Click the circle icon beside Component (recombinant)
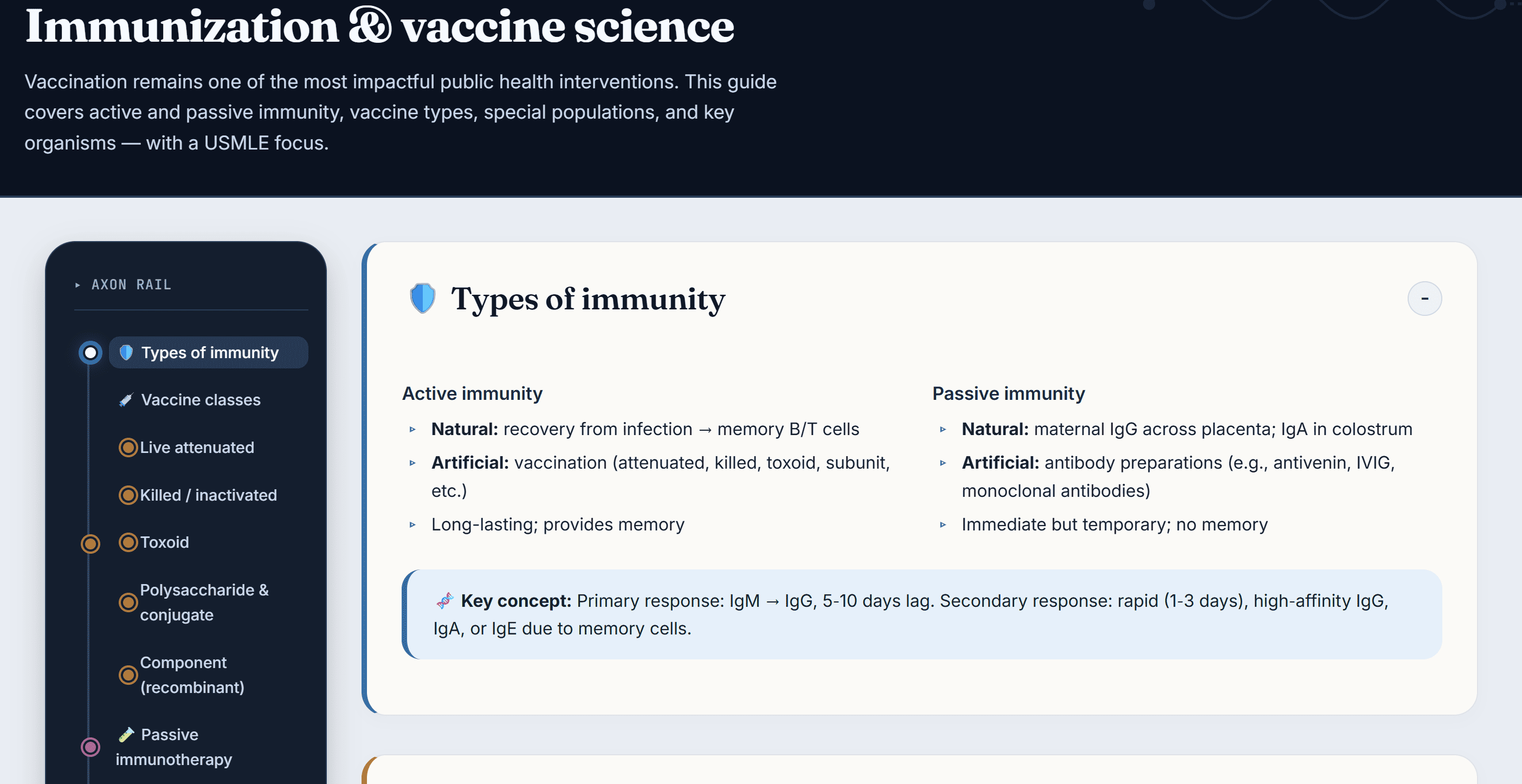Screen dimensions: 1522x784 (128, 675)
